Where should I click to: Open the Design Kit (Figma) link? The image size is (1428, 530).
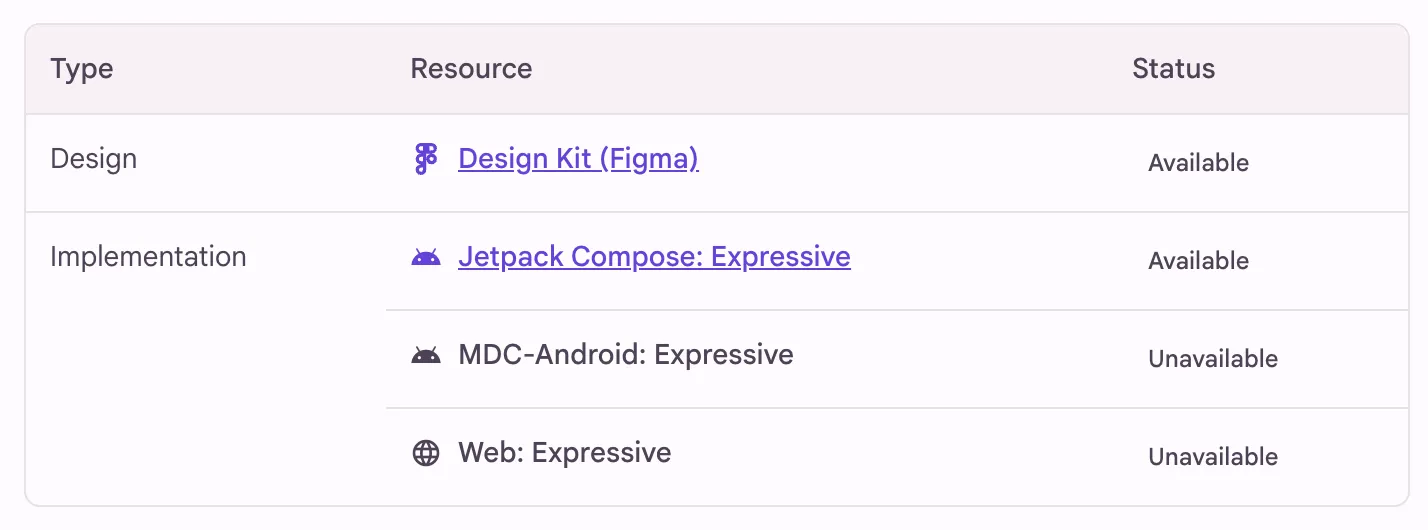point(578,159)
